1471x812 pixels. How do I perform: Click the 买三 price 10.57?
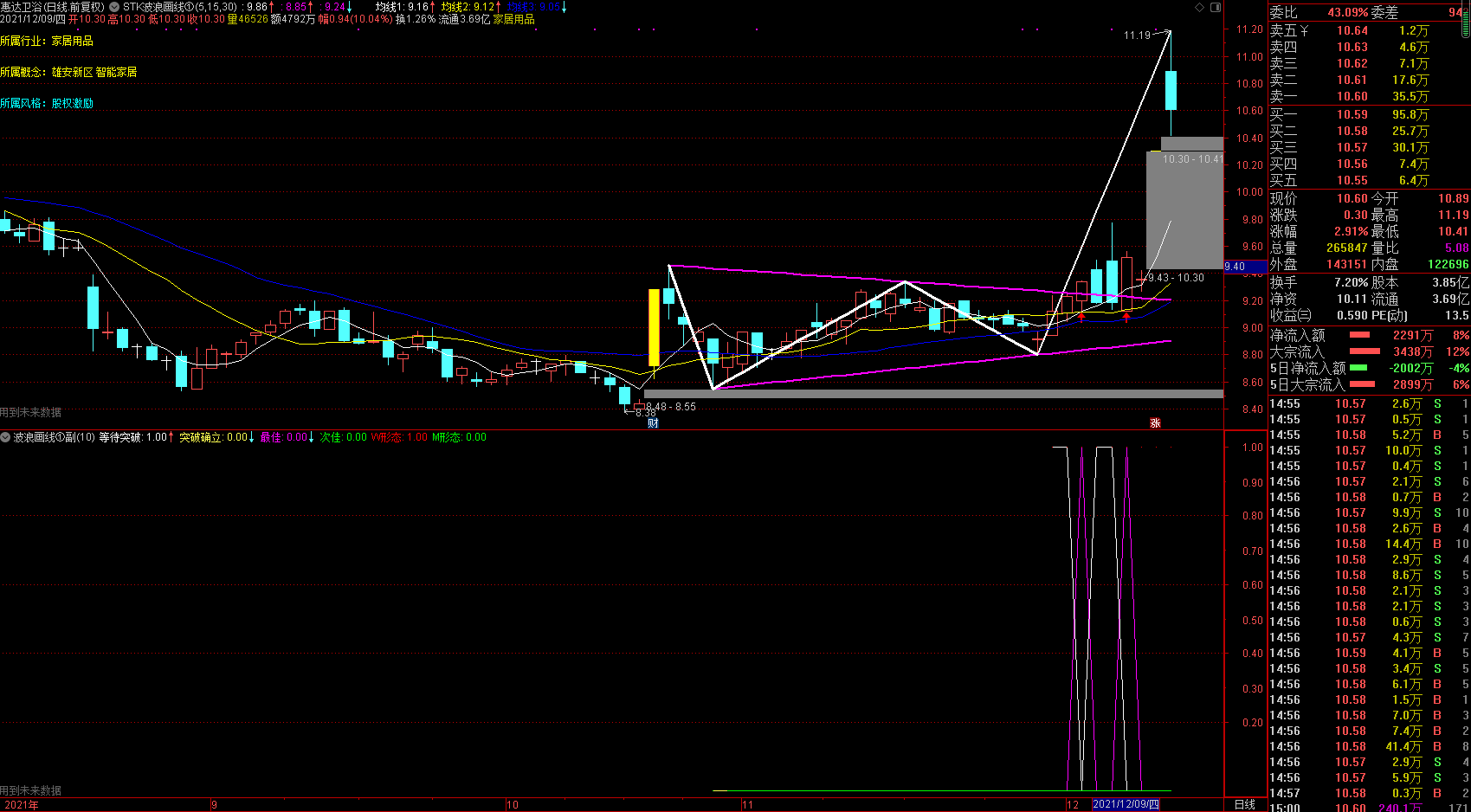(x=1352, y=148)
